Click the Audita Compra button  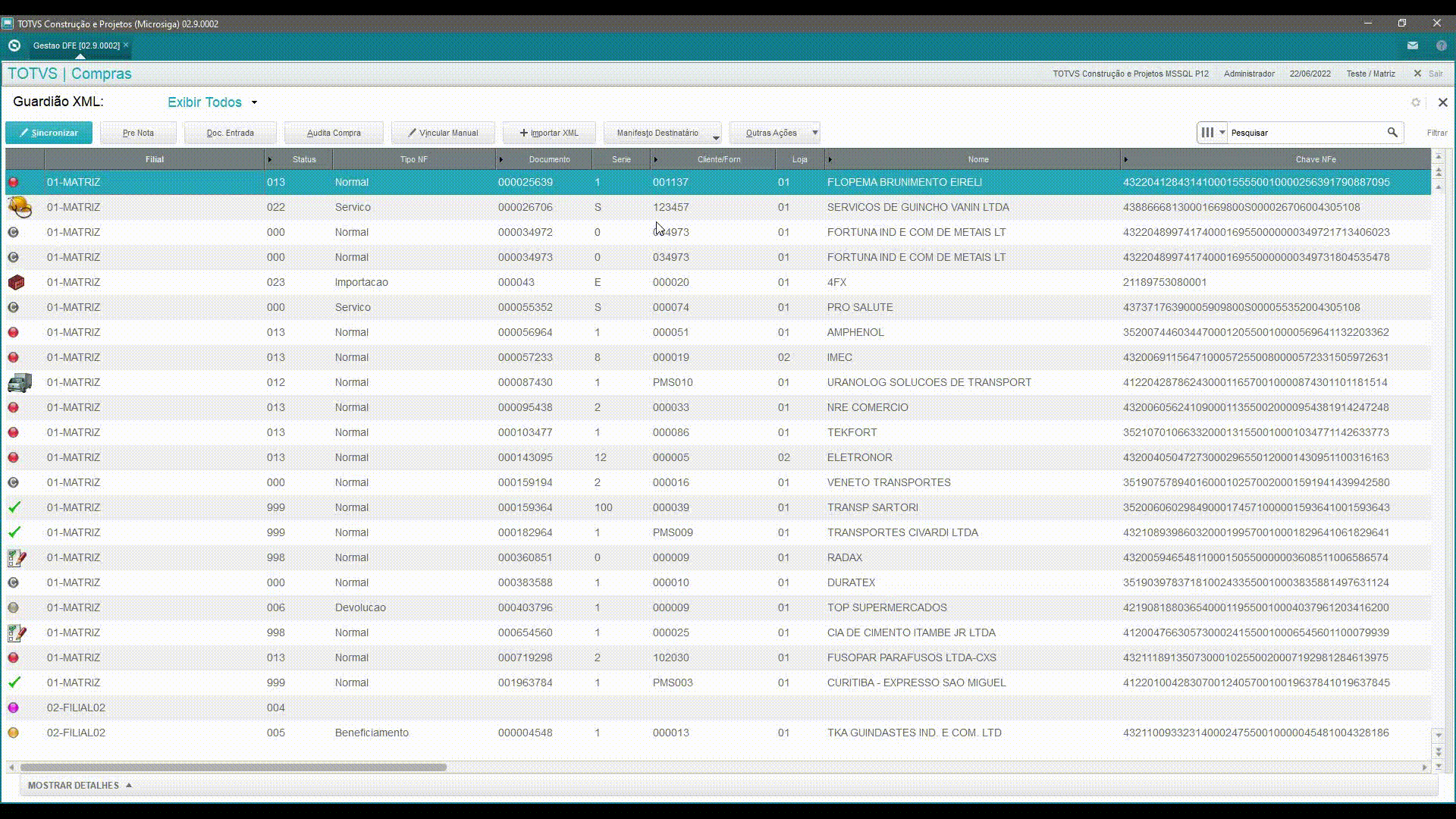[x=334, y=133]
